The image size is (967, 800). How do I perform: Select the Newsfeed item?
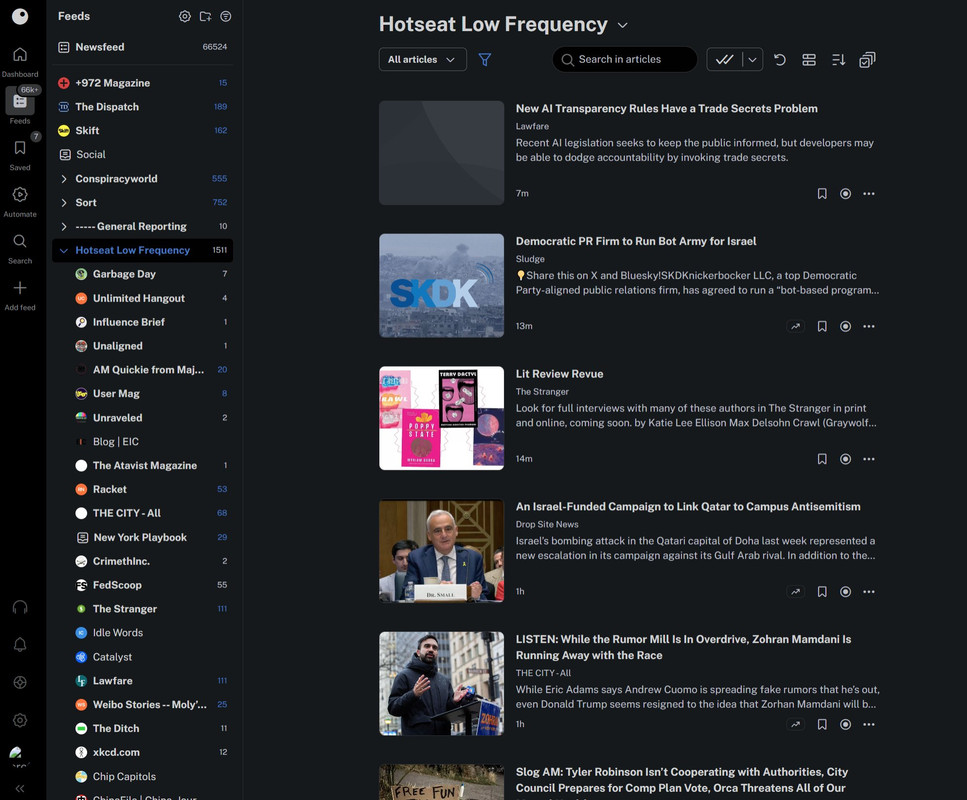142,47
